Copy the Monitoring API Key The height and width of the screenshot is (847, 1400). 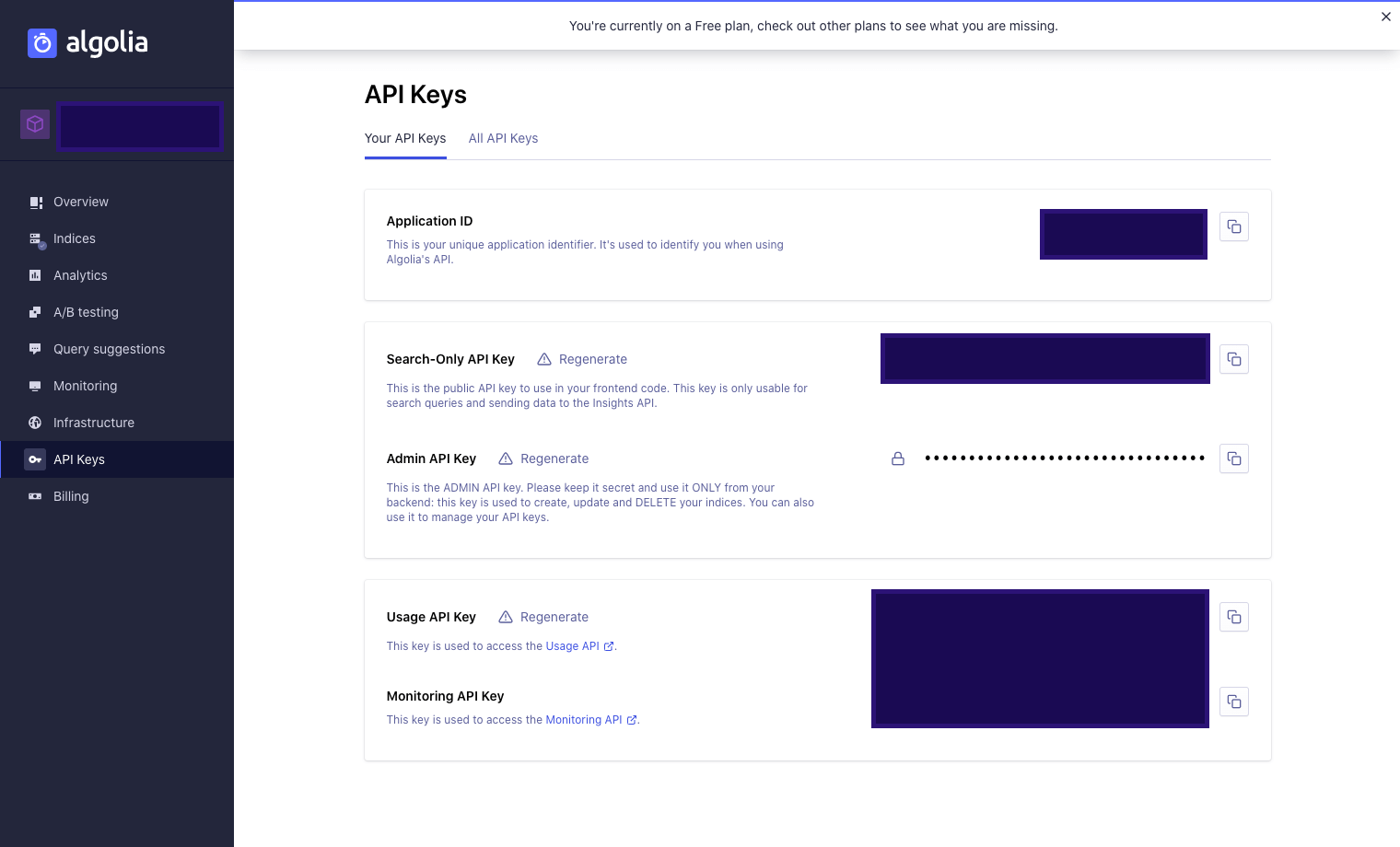pyautogui.click(x=1234, y=702)
